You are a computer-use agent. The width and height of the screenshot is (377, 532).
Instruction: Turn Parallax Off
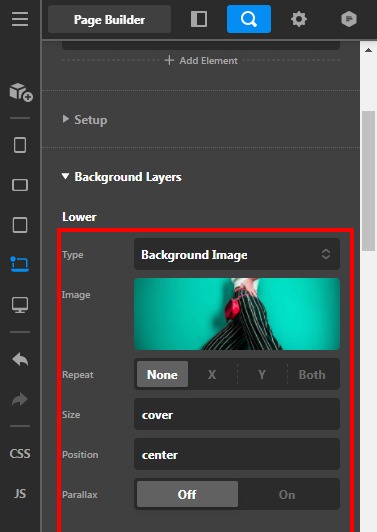[187, 494]
